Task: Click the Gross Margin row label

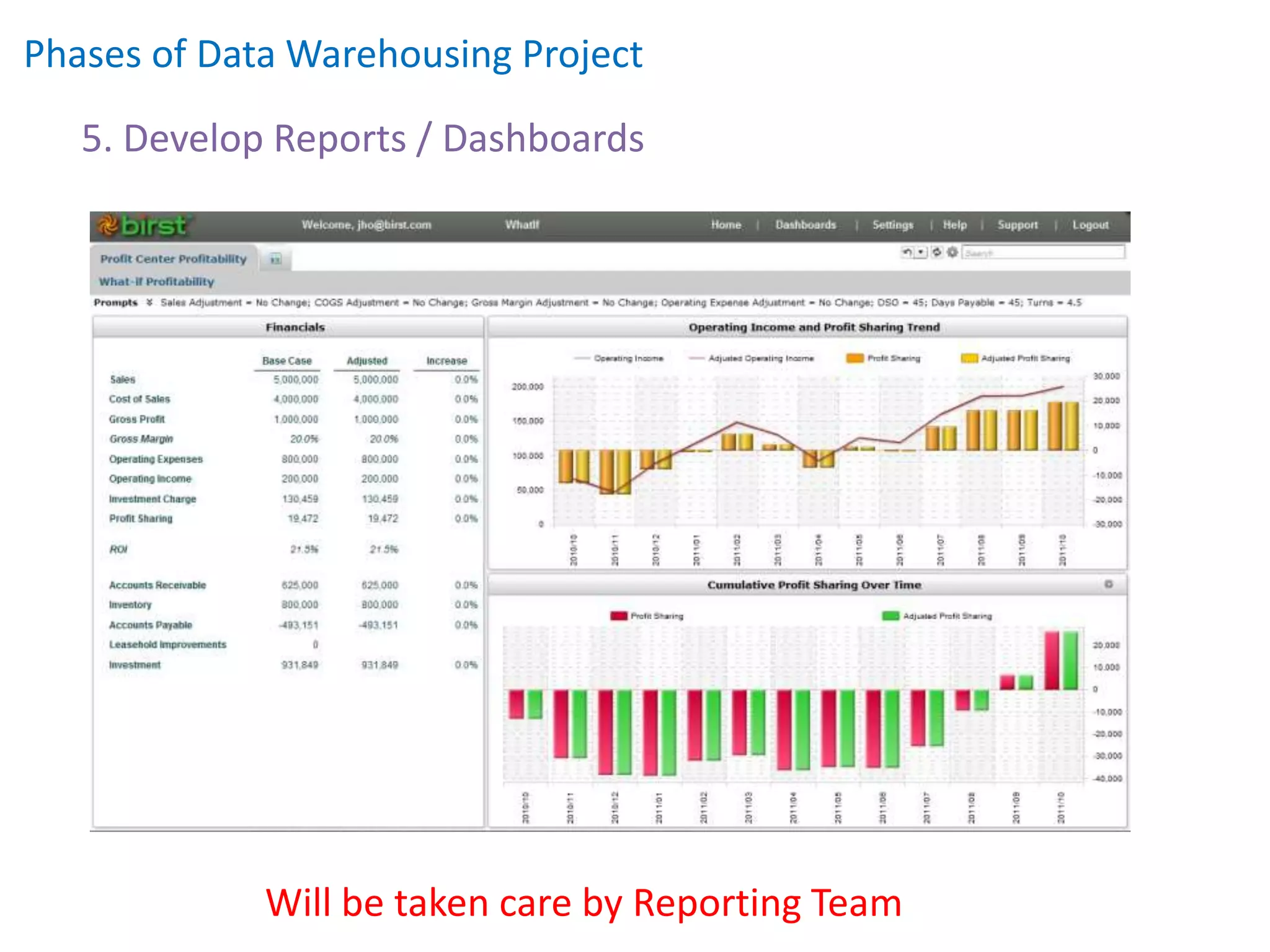Action: (x=141, y=439)
